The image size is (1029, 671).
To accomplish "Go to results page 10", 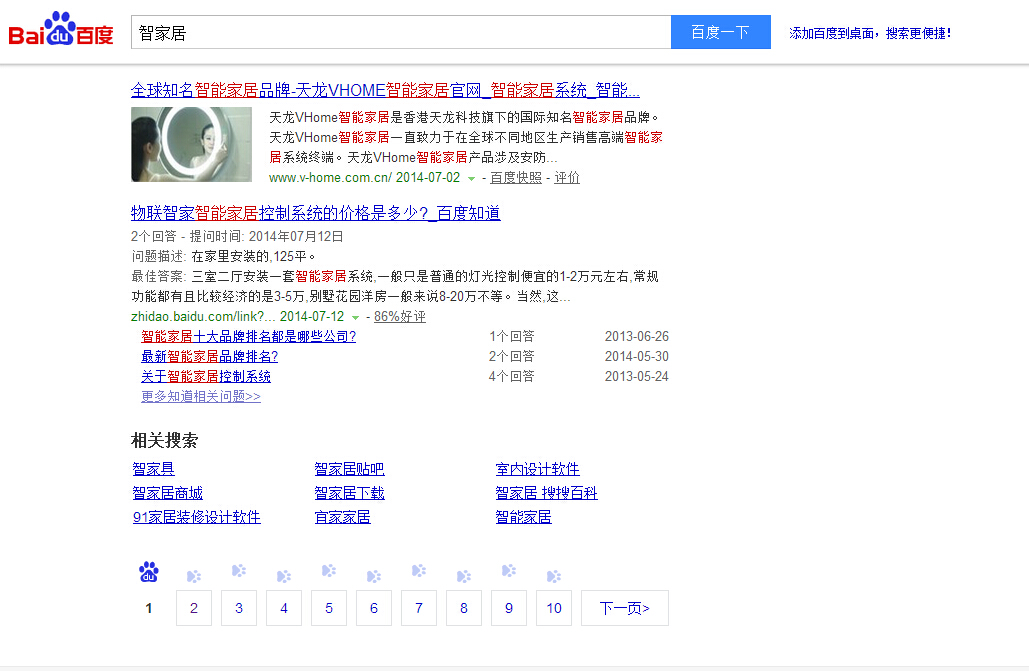I will (553, 608).
